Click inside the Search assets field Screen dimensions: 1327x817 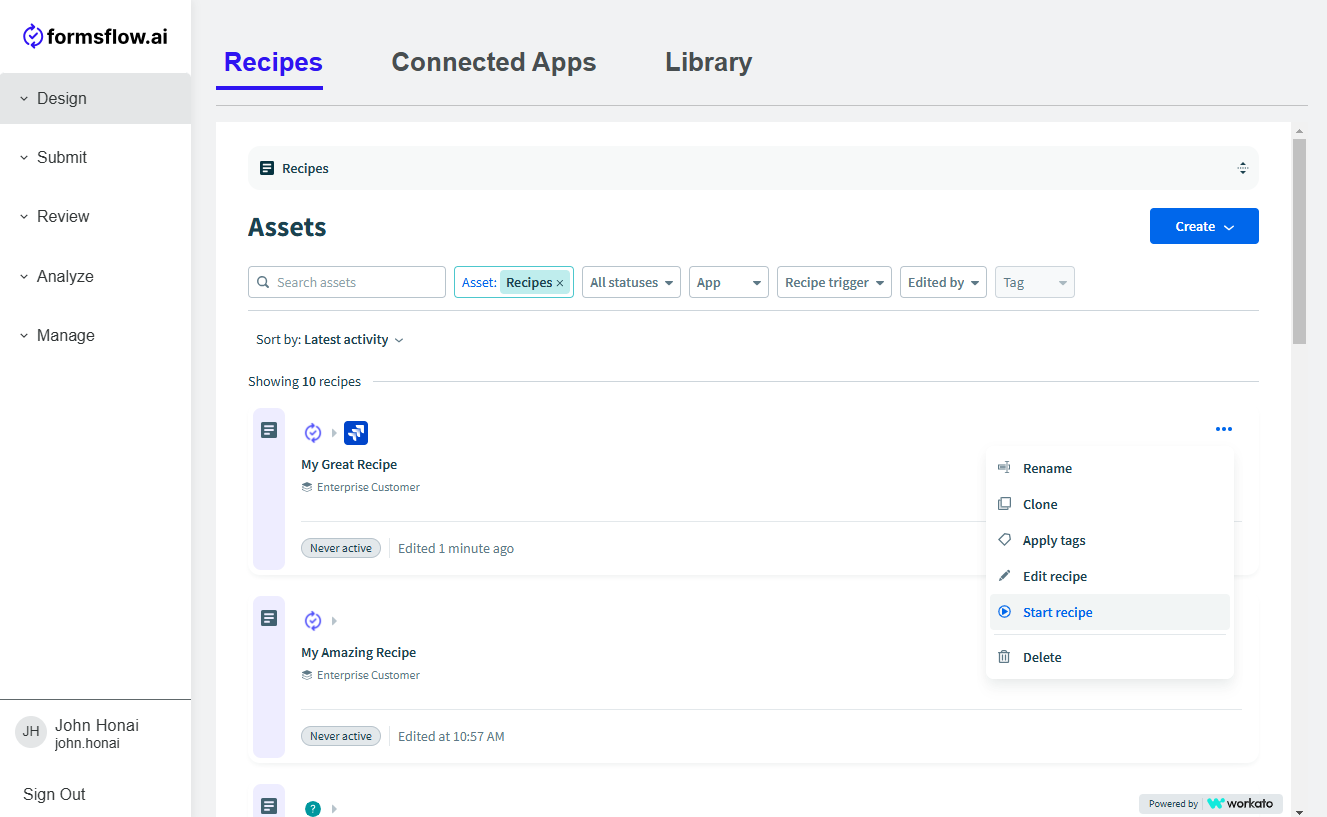click(x=347, y=282)
